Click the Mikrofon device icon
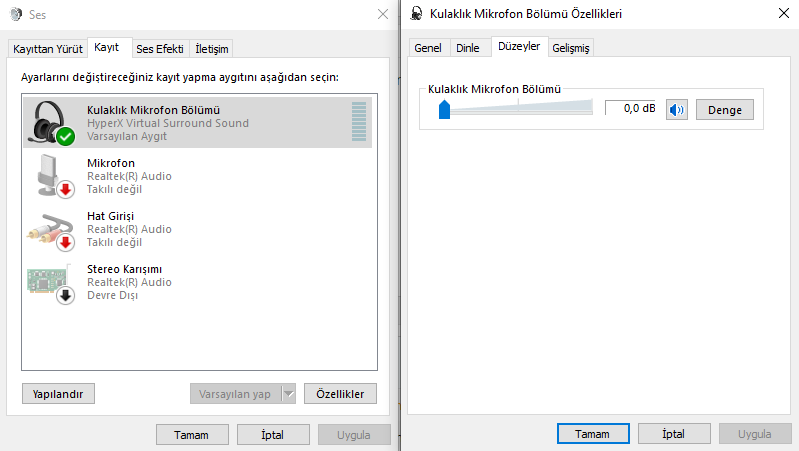799x451 pixels. coord(52,176)
